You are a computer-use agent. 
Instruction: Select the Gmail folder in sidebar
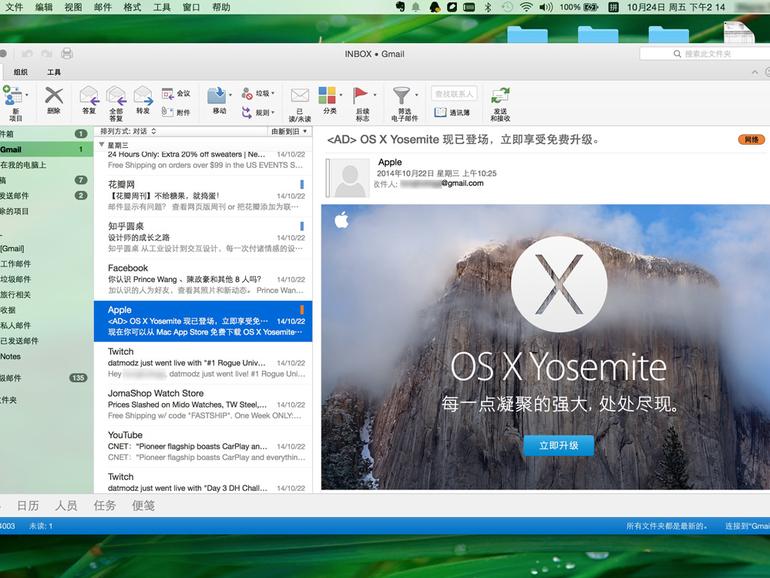pos(47,149)
